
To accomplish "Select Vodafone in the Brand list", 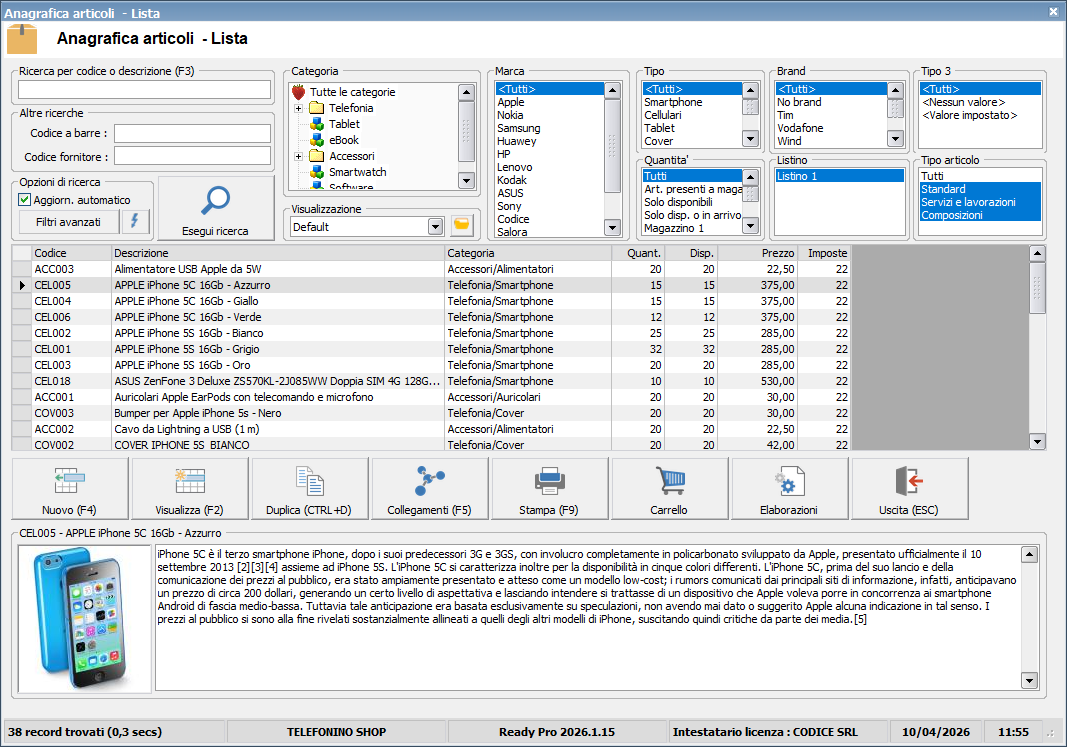I will pos(800,128).
